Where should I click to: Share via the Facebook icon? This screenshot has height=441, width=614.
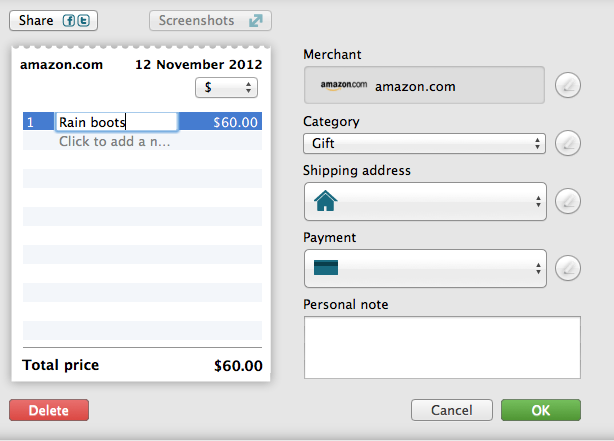(69, 20)
